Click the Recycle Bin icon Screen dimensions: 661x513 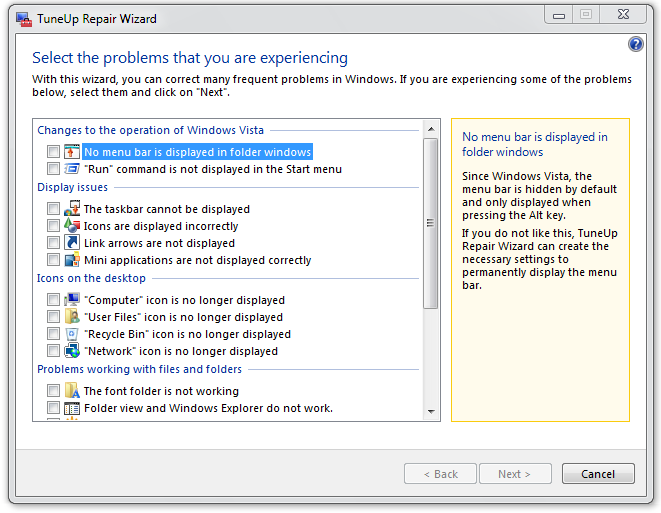[x=72, y=334]
